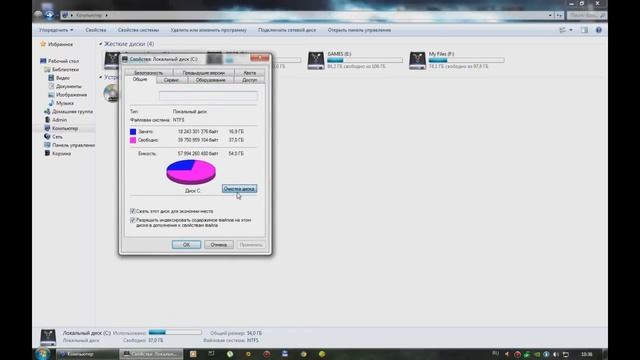The width and height of the screenshot is (640, 360).
Task: Select the Local Disk (C:) drive icon in Explorer
Action: 111,60
